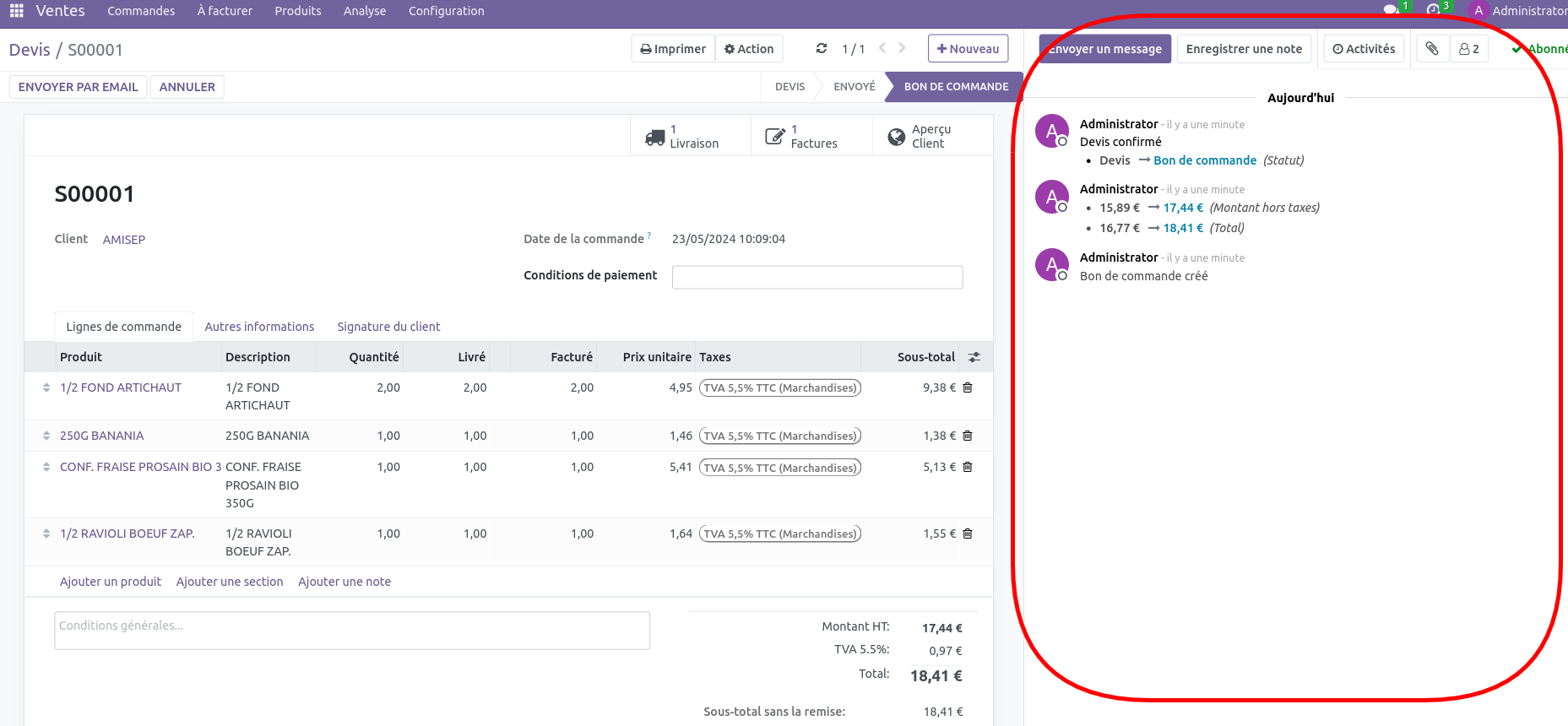The image size is (1568, 726).
Task: Switch to Signature du client tab
Action: (388, 327)
